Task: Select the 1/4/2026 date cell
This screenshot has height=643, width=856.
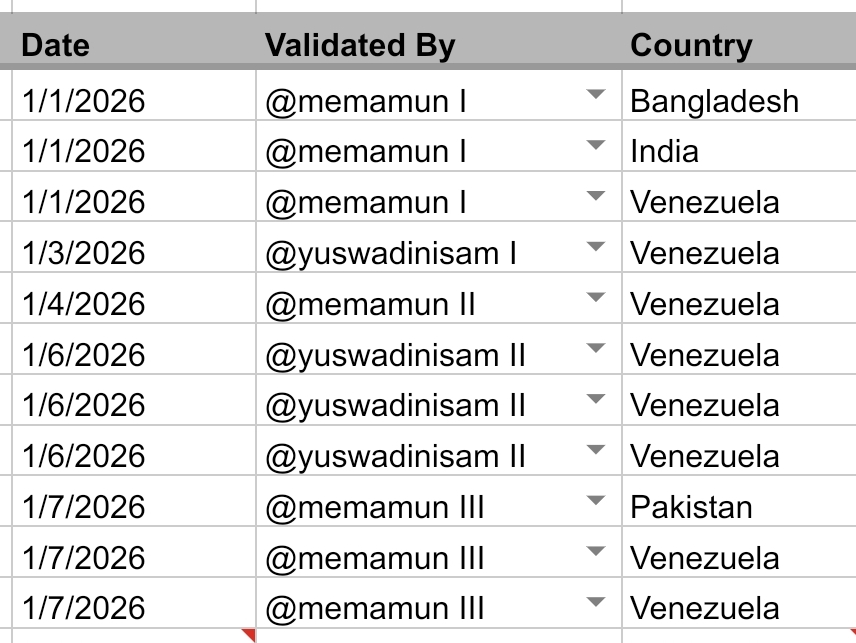Action: click(x=134, y=298)
